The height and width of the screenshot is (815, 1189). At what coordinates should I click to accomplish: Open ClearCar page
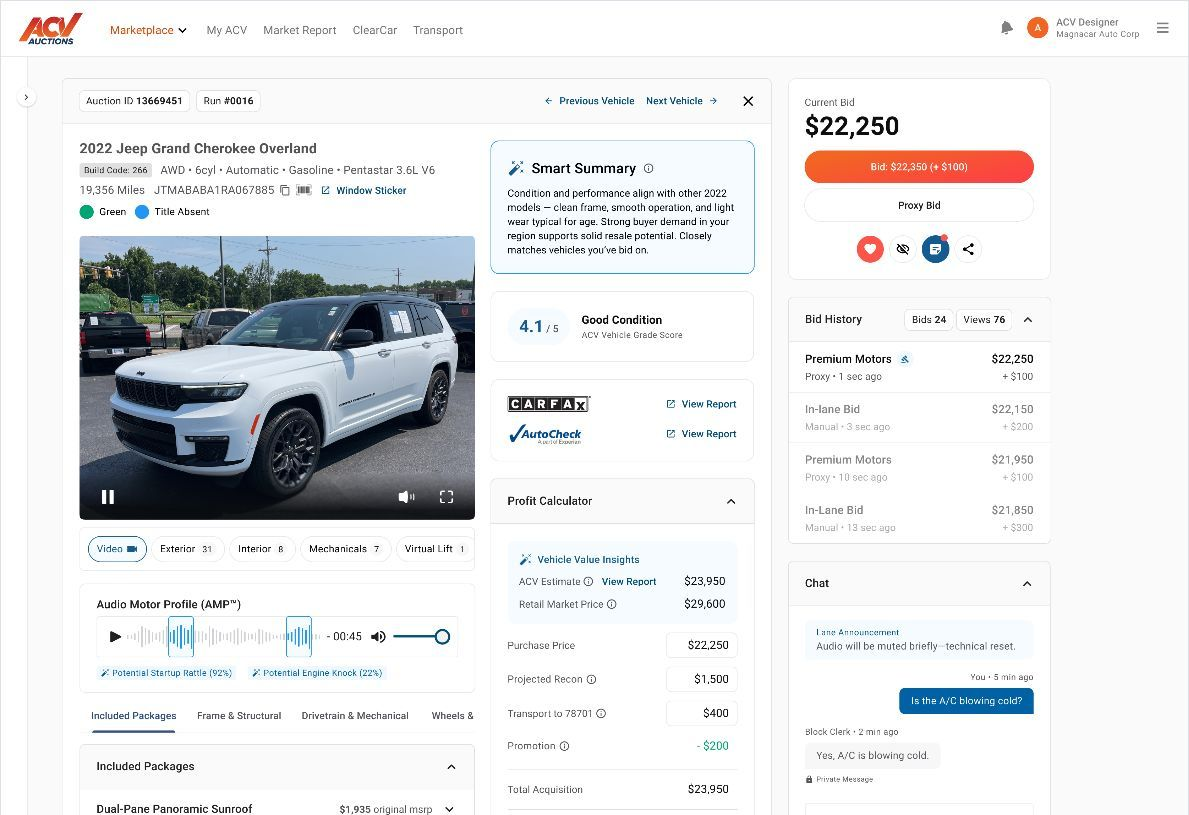tap(375, 30)
